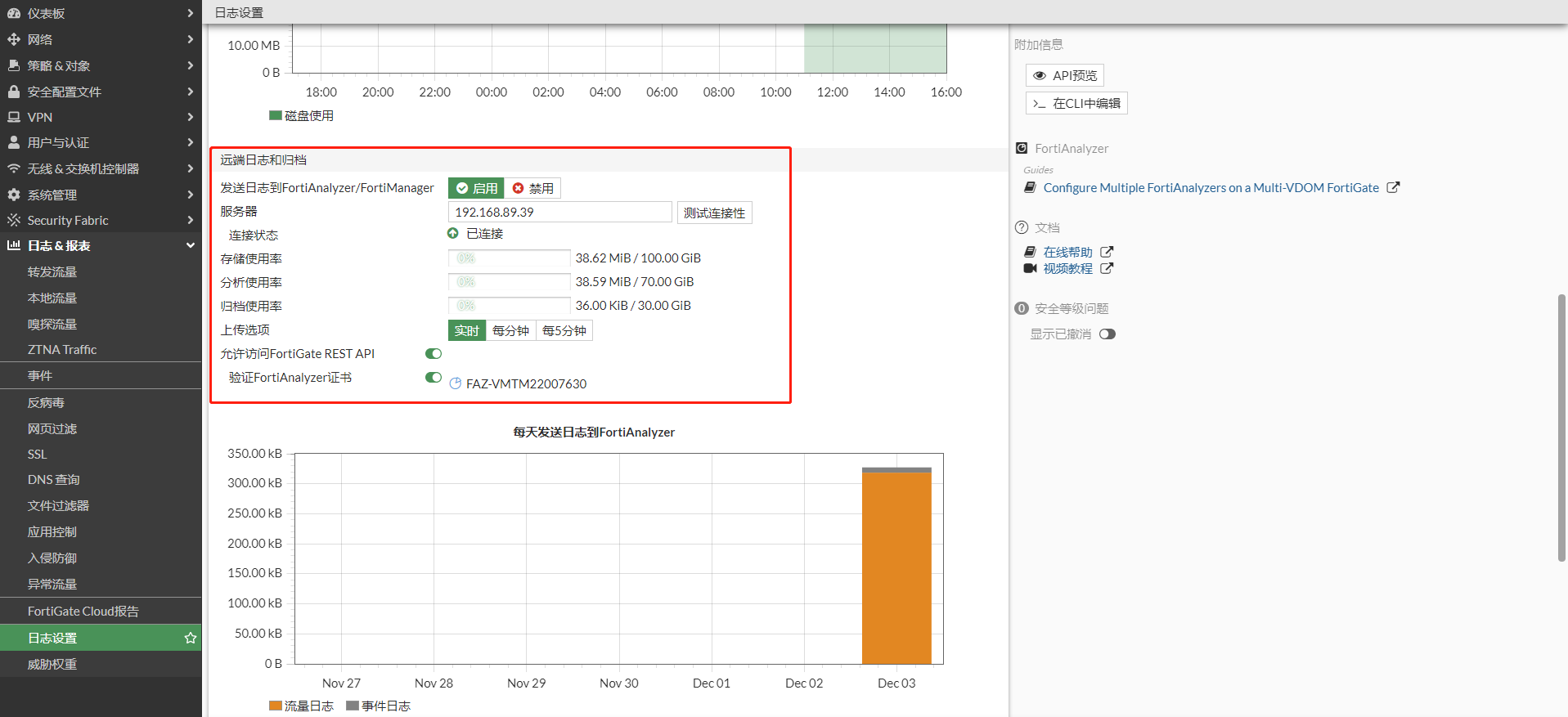Click the book icon beside the Multi-VDOM guide
The width and height of the screenshot is (1568, 717).
(1031, 187)
